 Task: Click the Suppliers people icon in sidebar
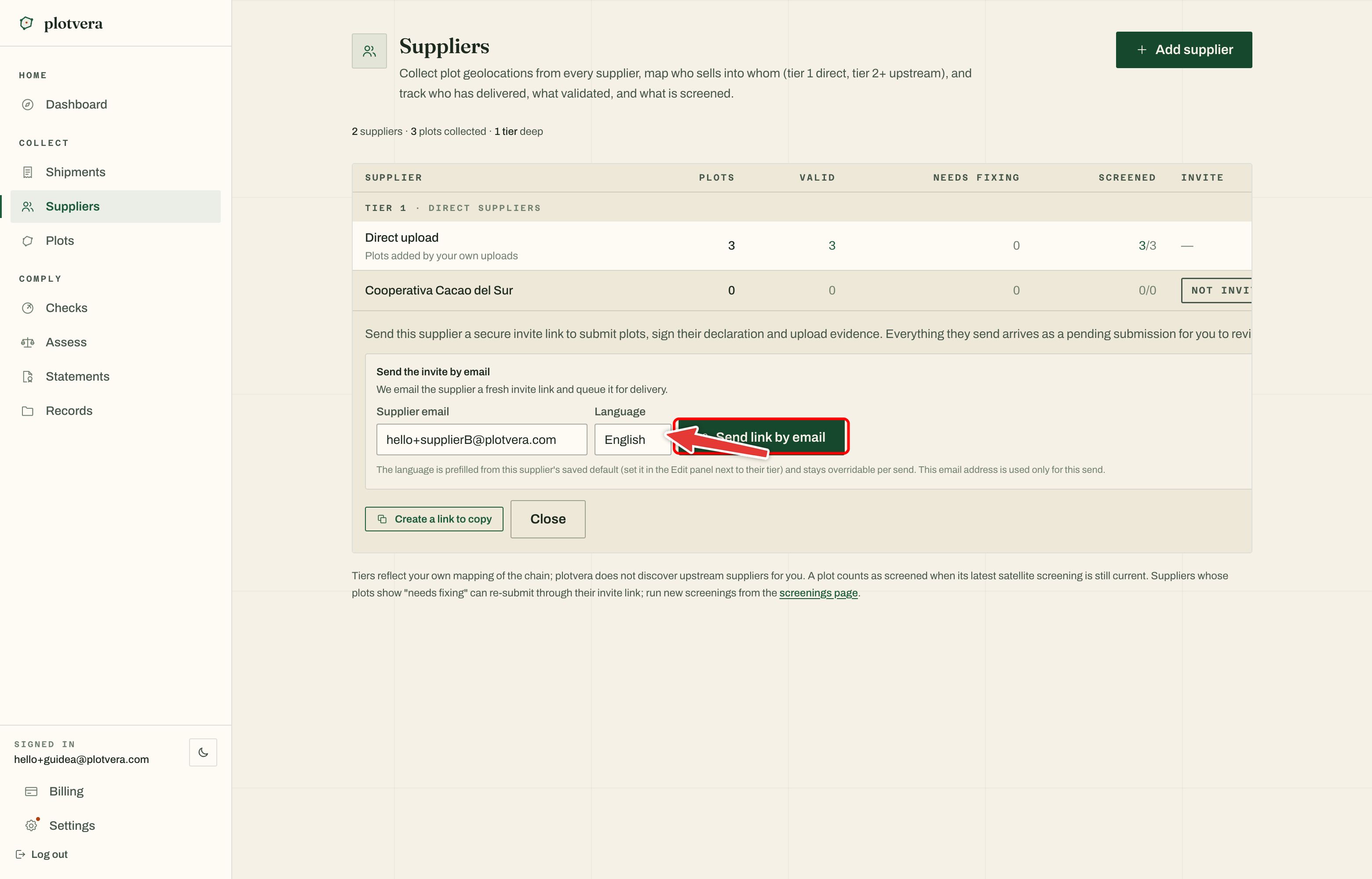coord(27,207)
